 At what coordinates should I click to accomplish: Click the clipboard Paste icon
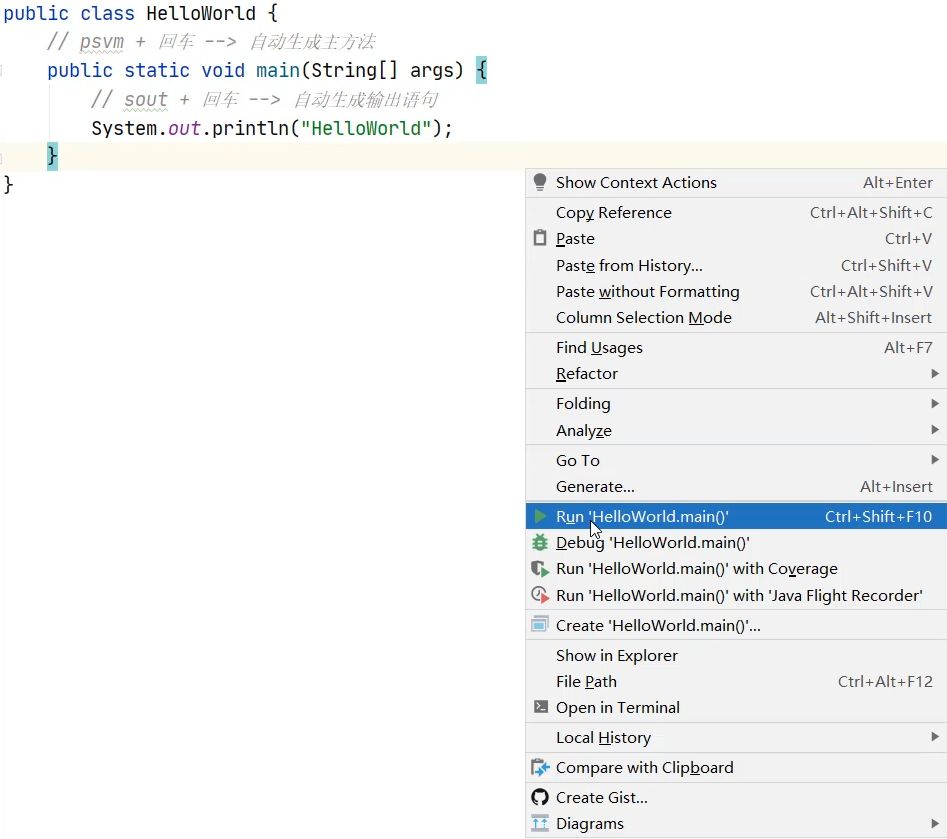coord(540,239)
